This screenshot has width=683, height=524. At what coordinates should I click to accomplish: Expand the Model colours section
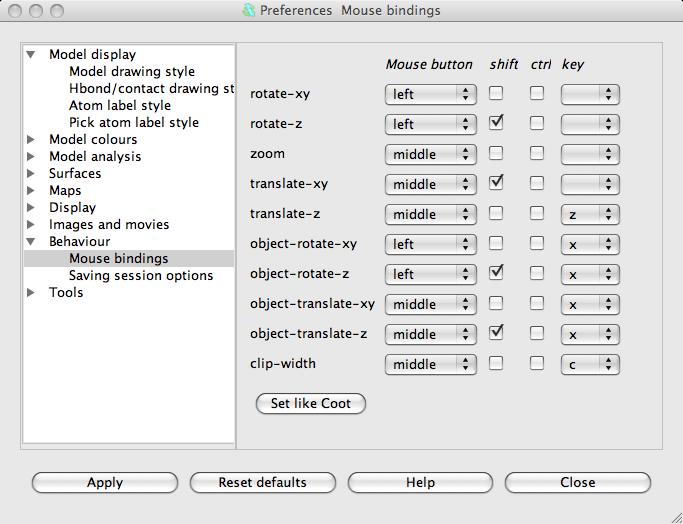coord(31,140)
